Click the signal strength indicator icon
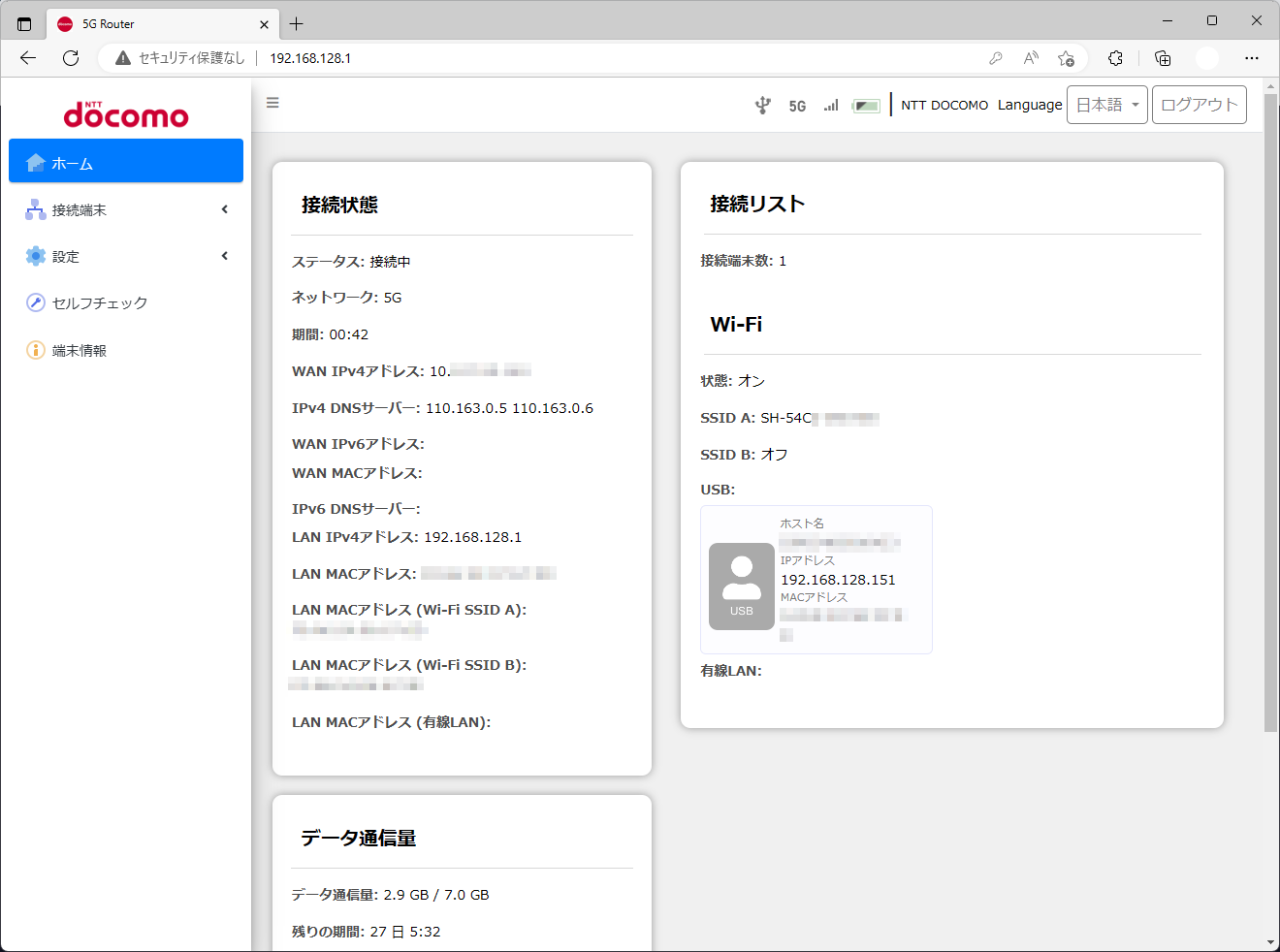This screenshot has width=1280, height=952. [830, 105]
